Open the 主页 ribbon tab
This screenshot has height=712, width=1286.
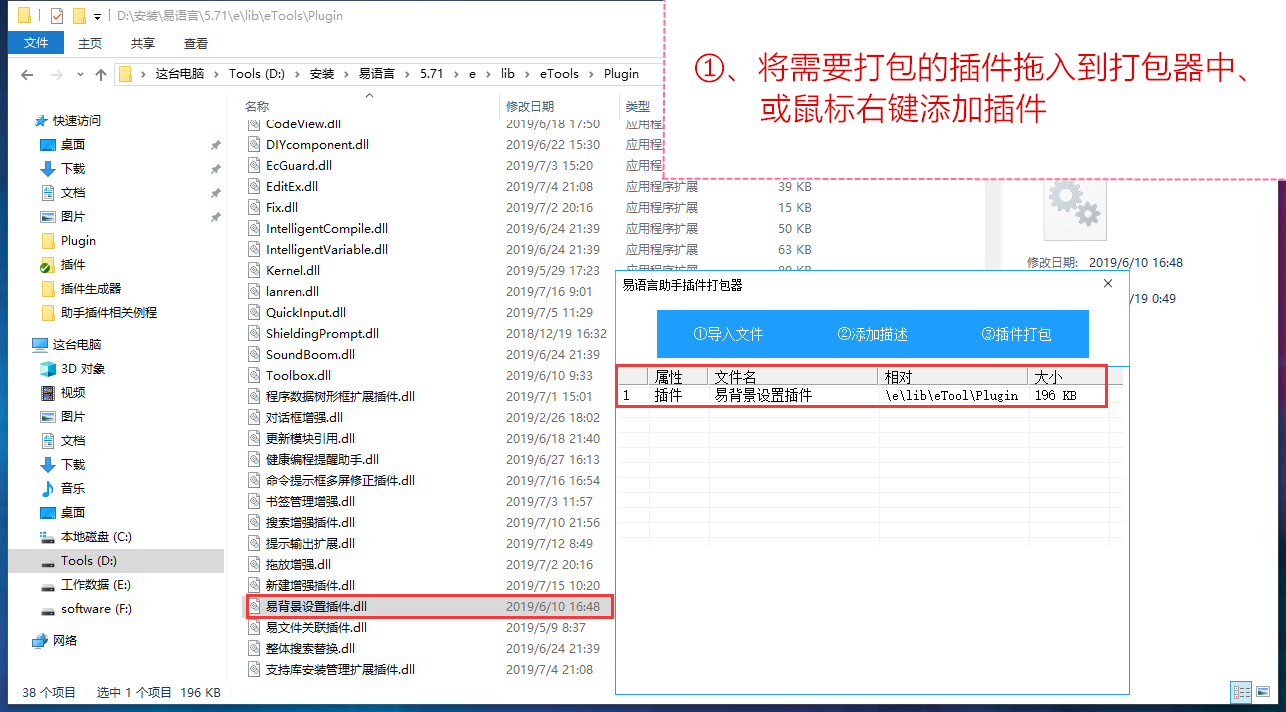pyautogui.click(x=90, y=43)
